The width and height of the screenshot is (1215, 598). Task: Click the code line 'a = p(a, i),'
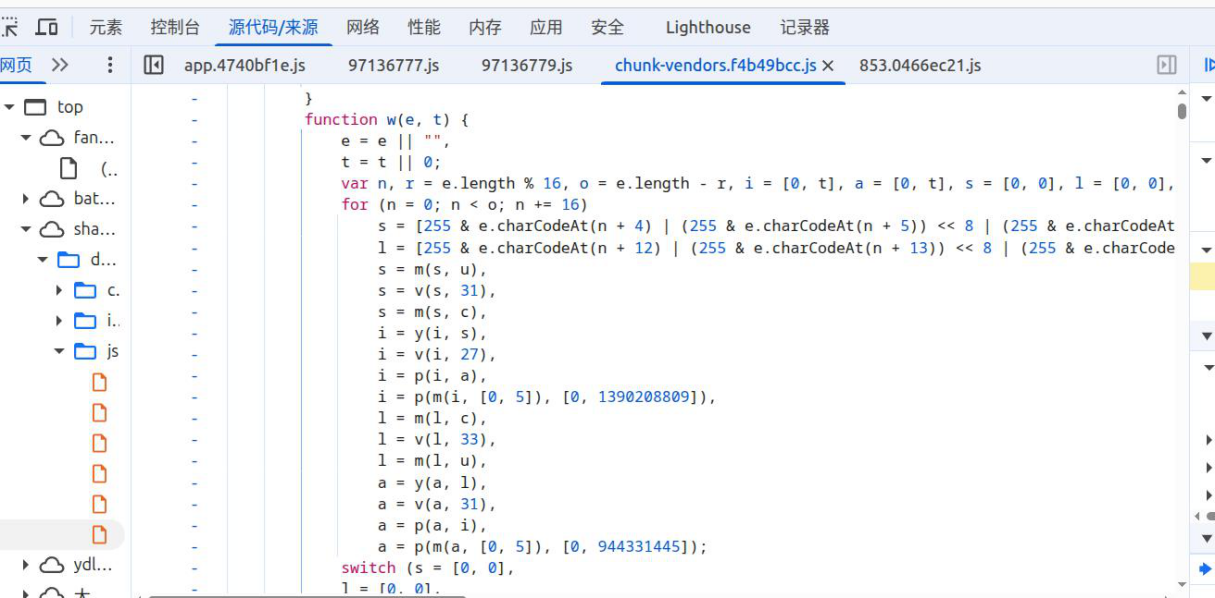pyautogui.click(x=432, y=525)
